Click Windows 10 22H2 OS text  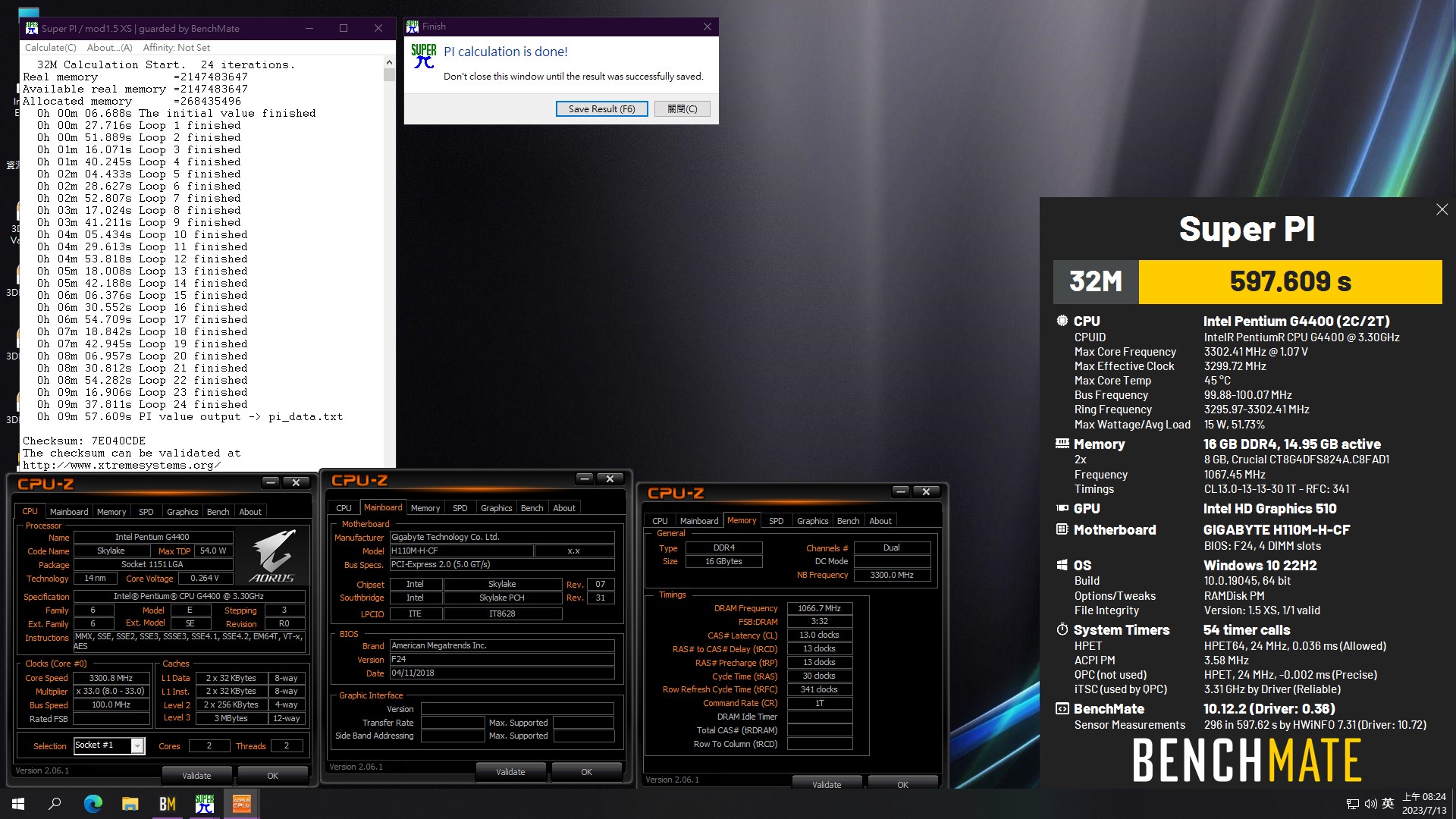pos(1260,566)
